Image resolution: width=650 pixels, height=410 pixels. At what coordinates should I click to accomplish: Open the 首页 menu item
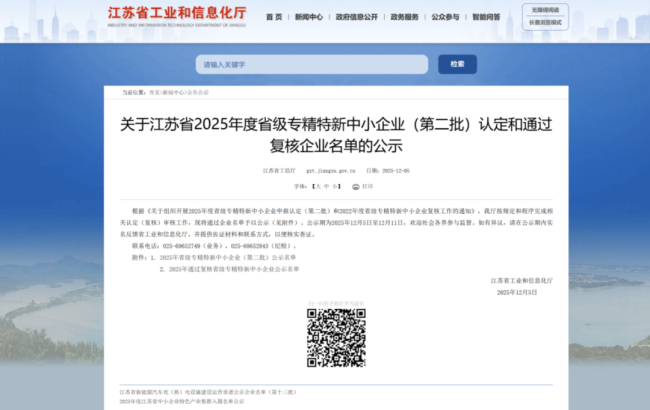pyautogui.click(x=274, y=18)
